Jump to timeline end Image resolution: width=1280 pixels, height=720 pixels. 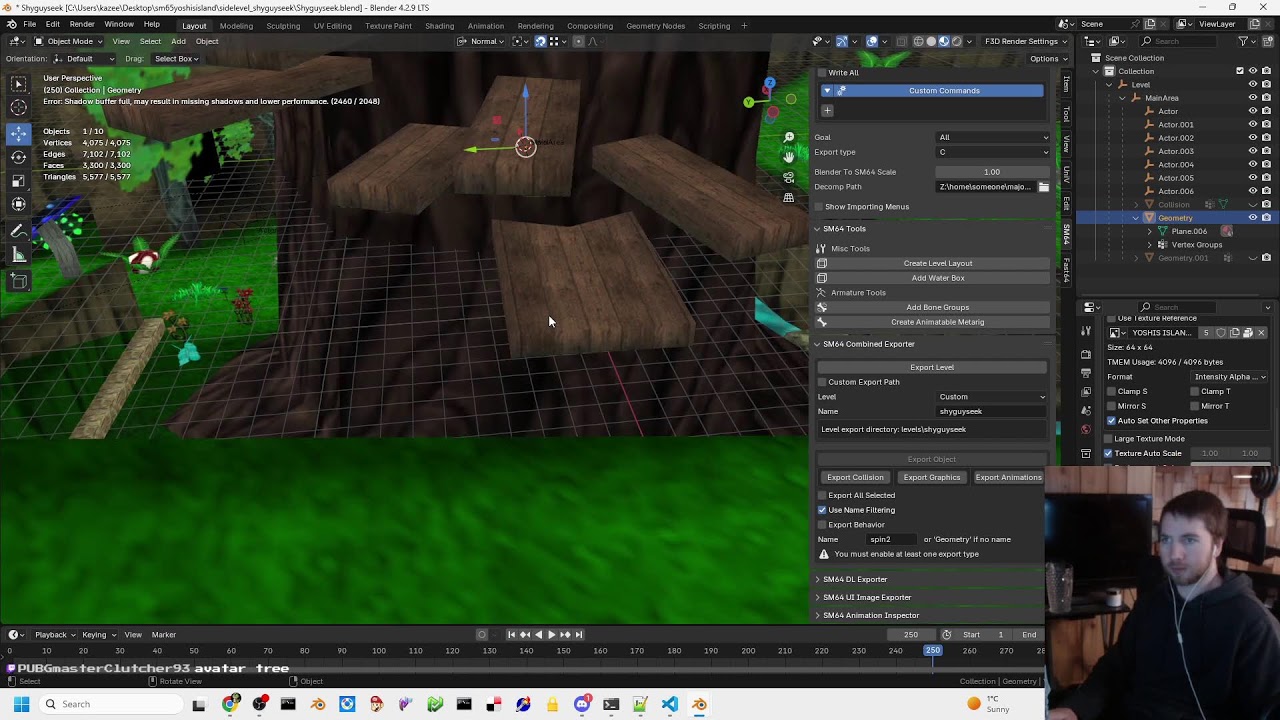tap(578, 635)
